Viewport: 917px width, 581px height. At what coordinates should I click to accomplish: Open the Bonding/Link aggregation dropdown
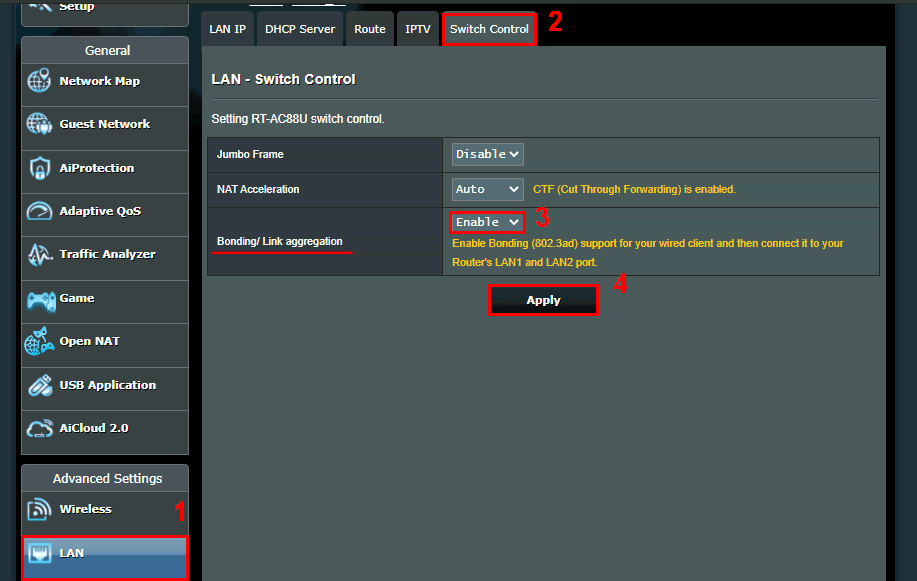click(x=487, y=222)
